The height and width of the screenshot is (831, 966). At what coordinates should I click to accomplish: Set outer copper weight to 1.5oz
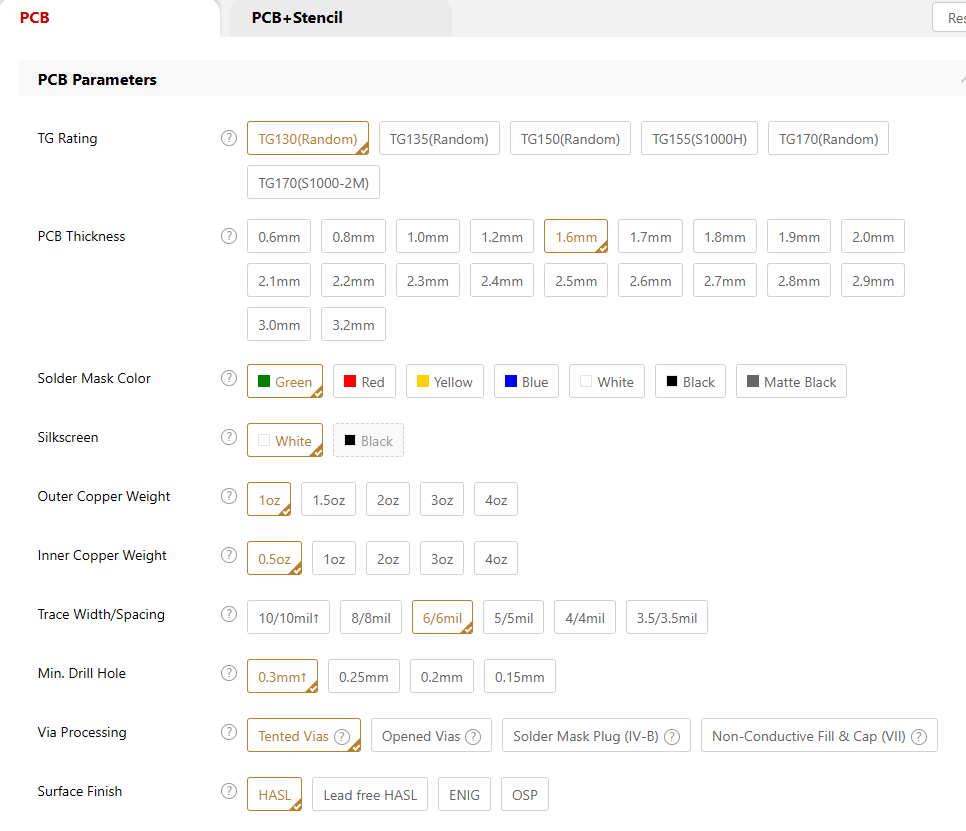point(328,499)
